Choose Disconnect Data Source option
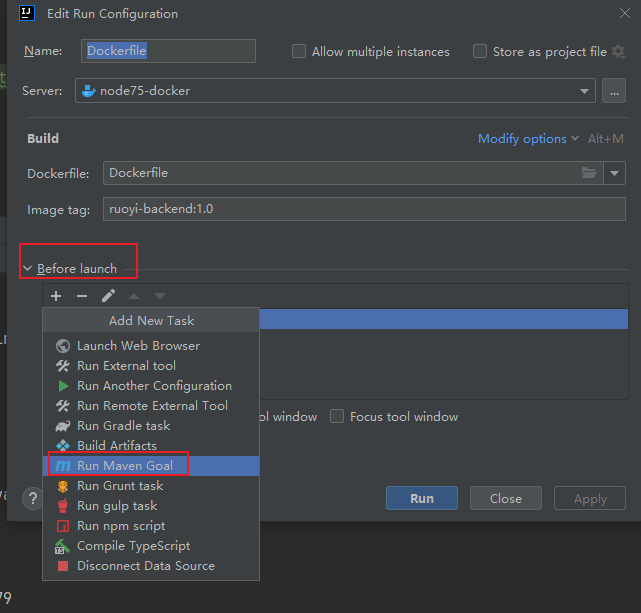Screen dimensions: 641x613 [151, 566]
